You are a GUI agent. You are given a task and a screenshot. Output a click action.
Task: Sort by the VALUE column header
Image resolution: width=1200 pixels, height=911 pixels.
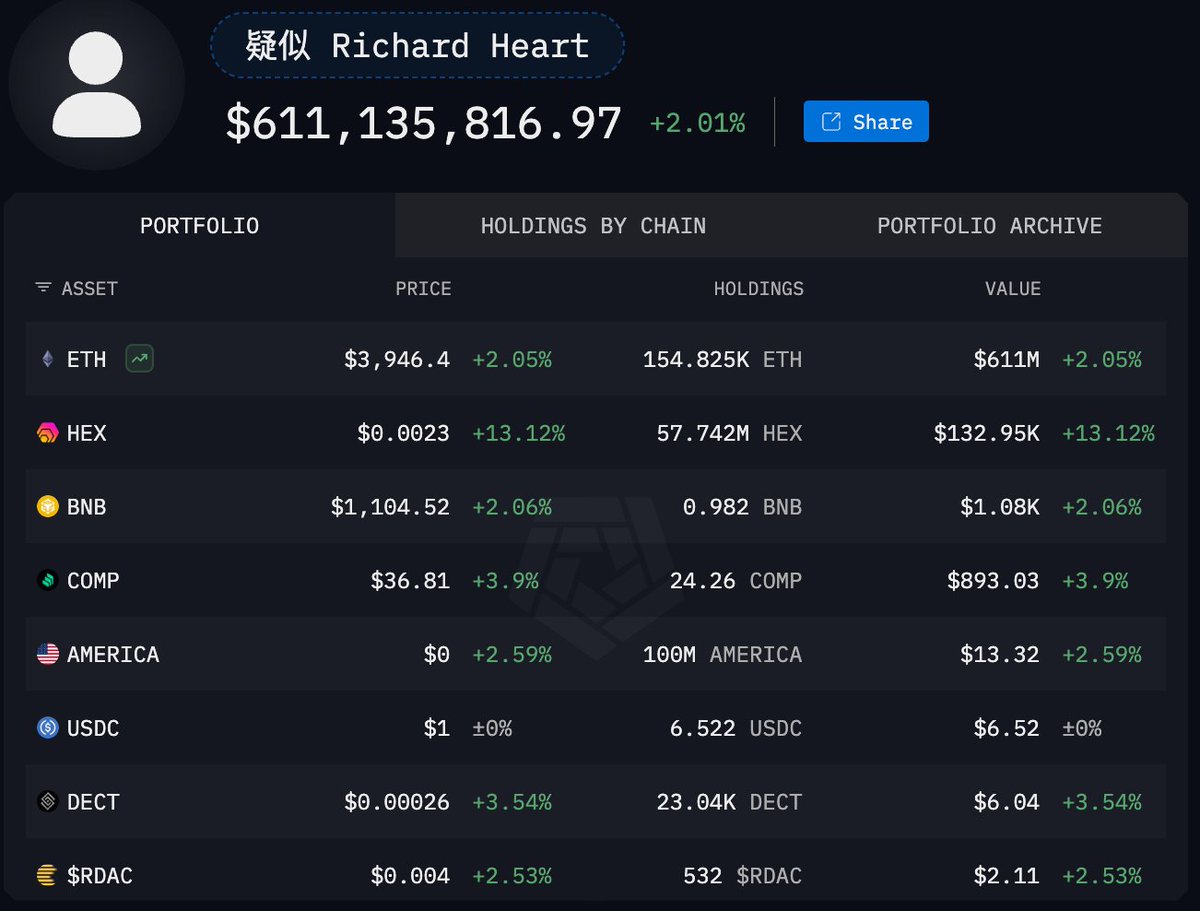click(x=1012, y=289)
